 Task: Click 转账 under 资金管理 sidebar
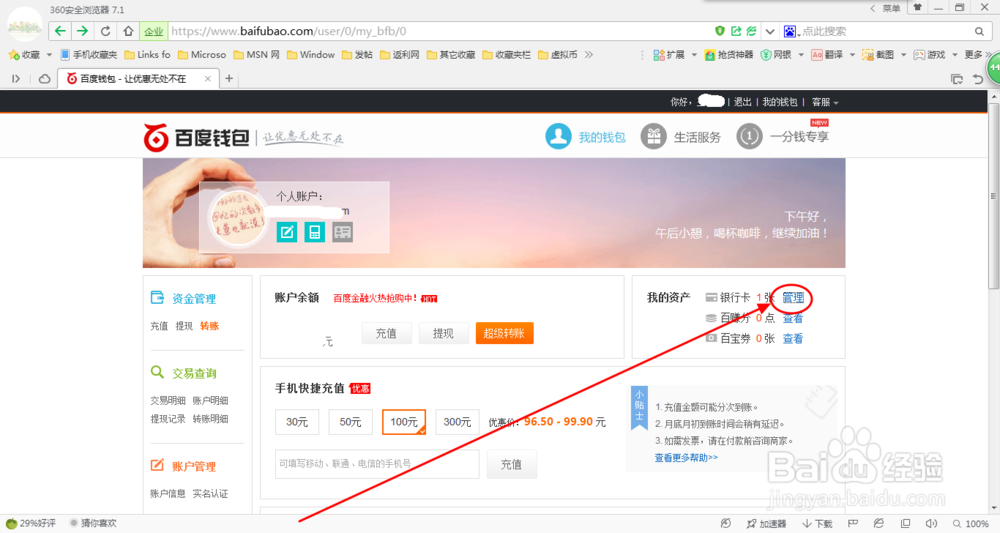(209, 326)
